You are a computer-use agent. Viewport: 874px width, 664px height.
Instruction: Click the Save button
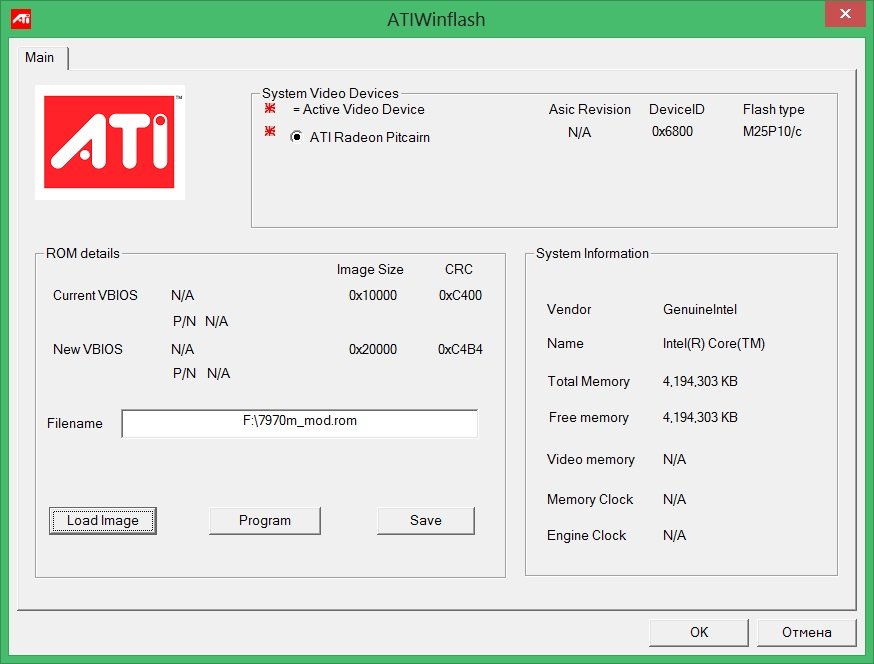point(426,521)
